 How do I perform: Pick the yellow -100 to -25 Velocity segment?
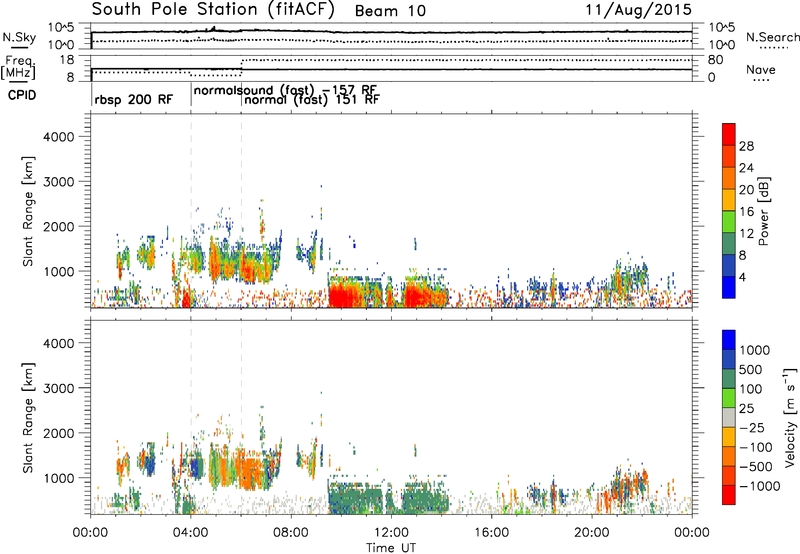coord(729,437)
